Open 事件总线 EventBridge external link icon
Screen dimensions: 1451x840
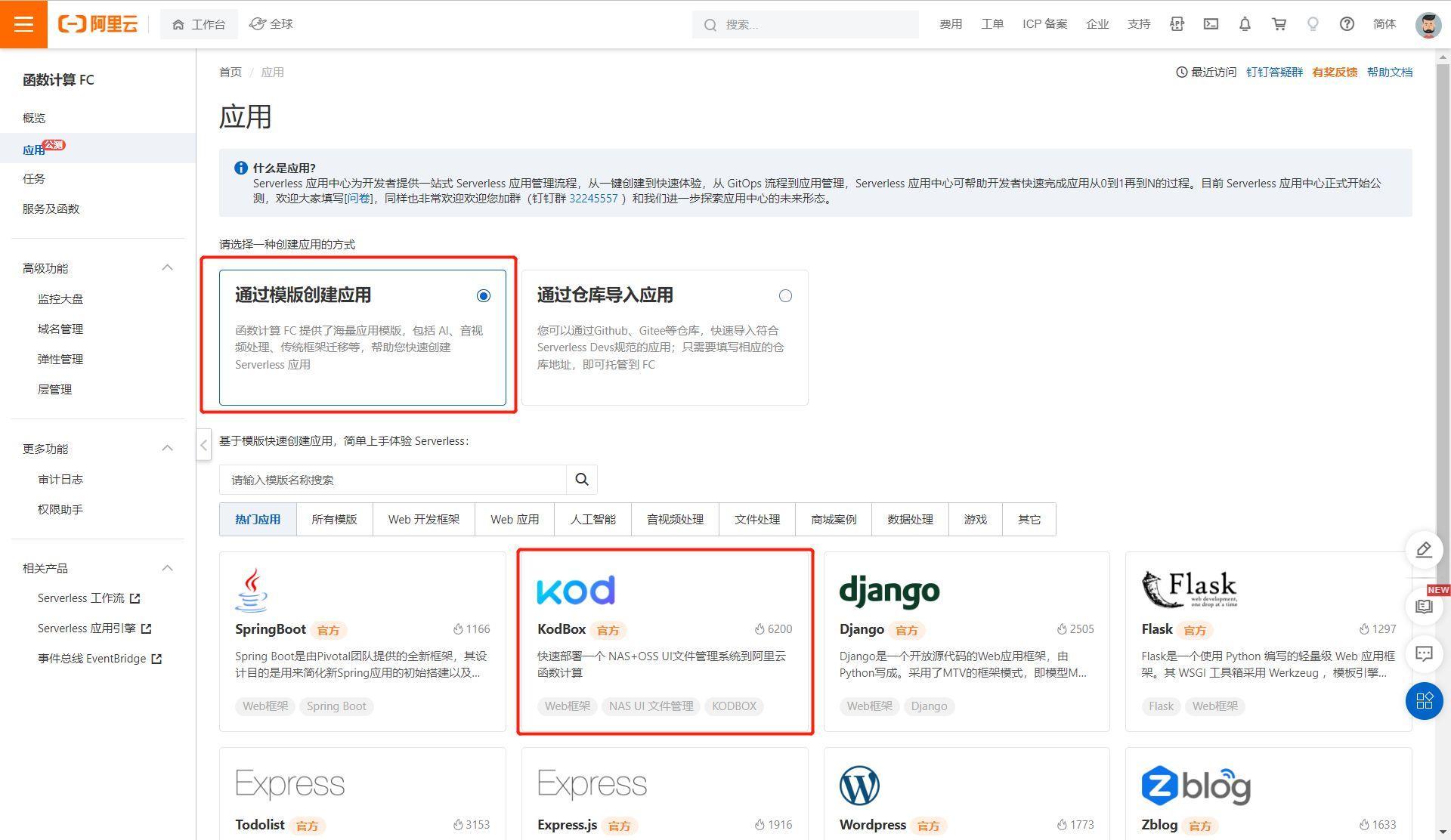pos(156,659)
